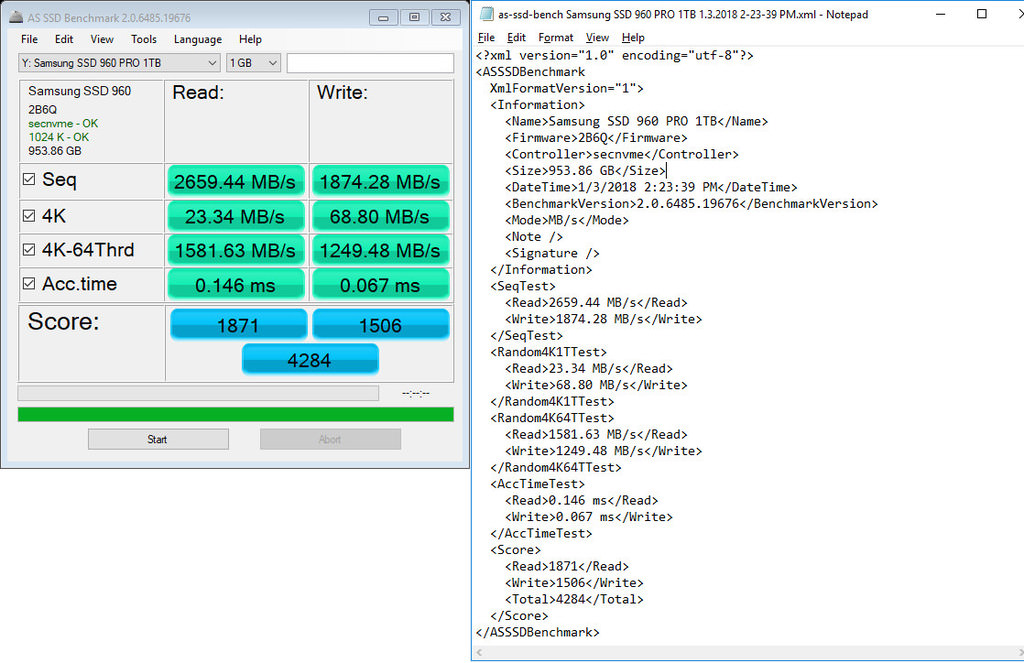
Task: Click the <Name>Samsung SSD 960 PRO 1TB line
Action: (x=636, y=121)
